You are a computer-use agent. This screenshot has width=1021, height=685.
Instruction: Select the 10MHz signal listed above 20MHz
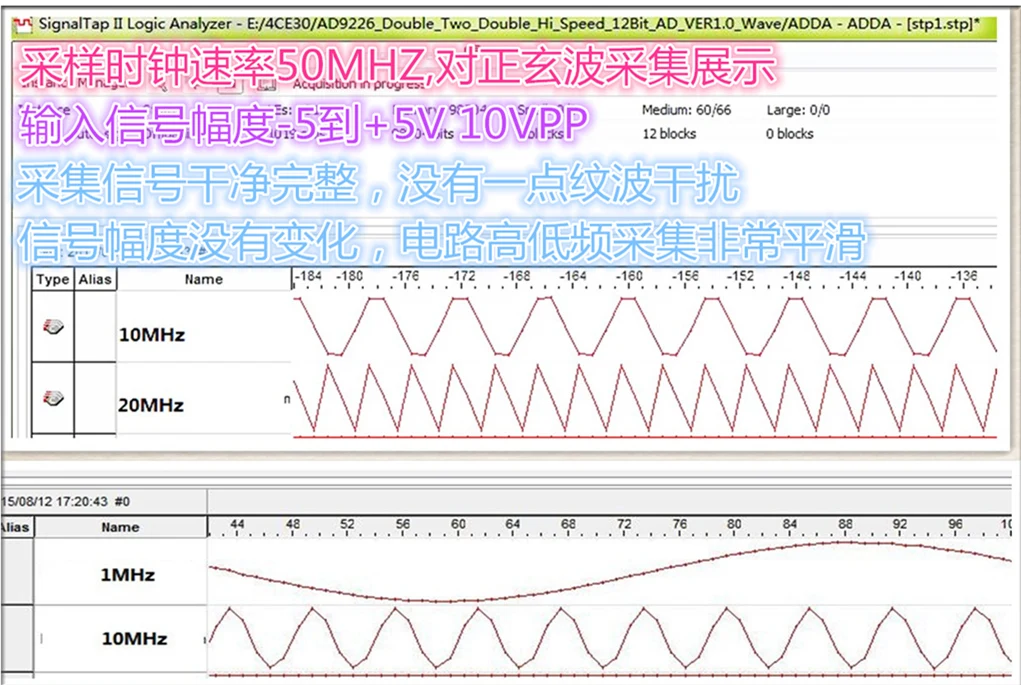152,335
